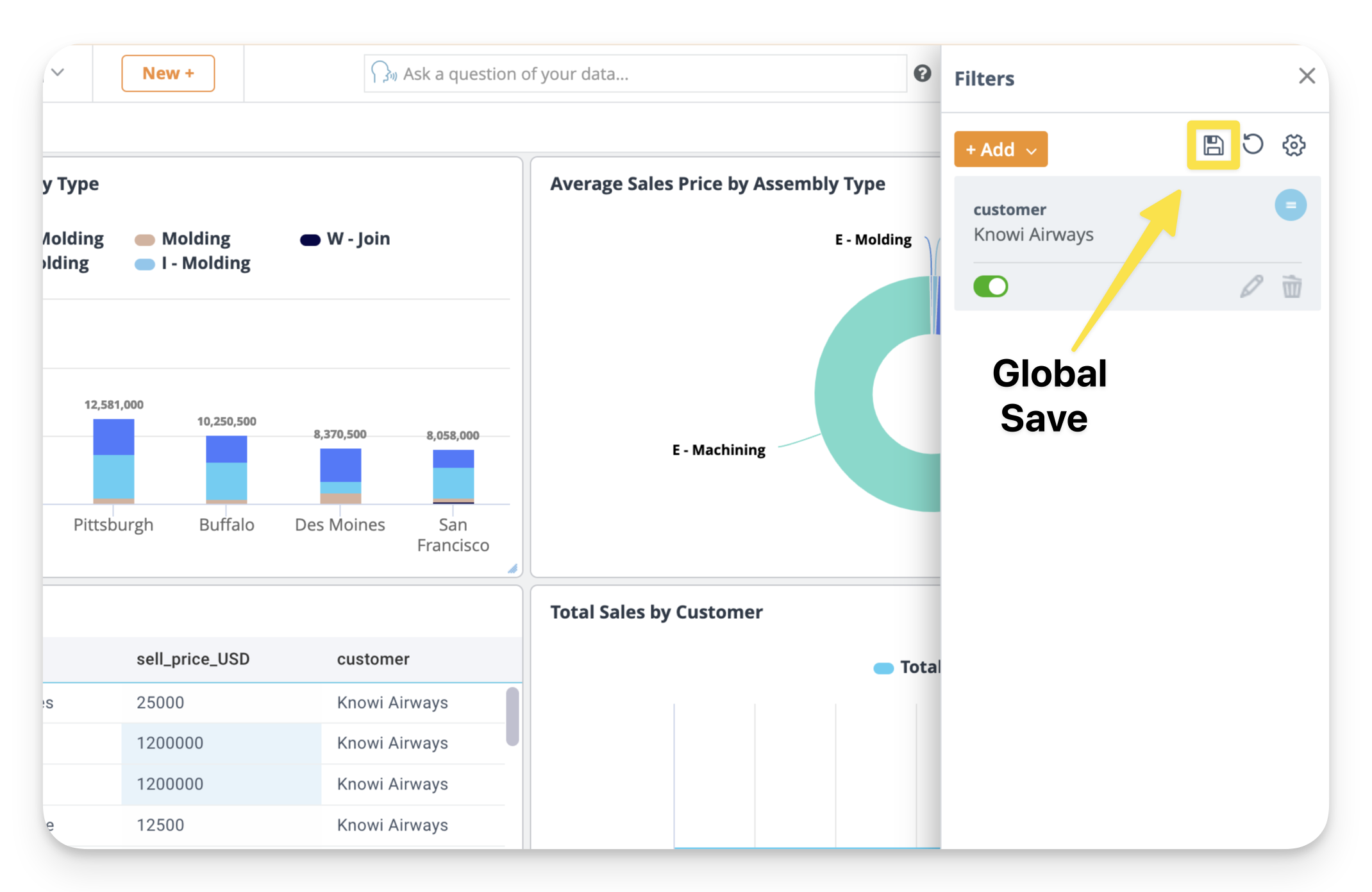Sort by the customer column header

click(x=373, y=659)
